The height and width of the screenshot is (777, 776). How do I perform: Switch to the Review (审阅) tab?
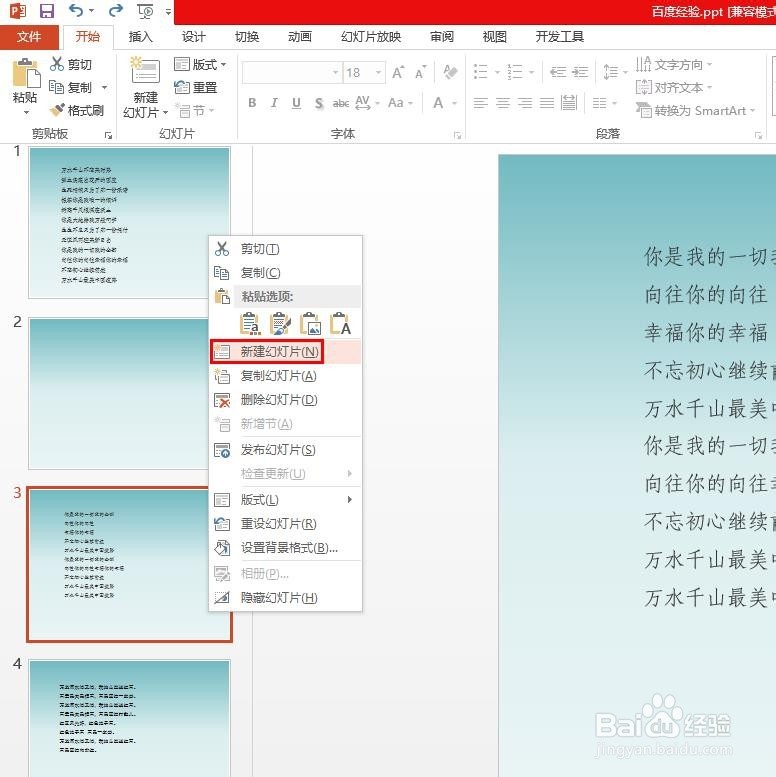point(442,37)
